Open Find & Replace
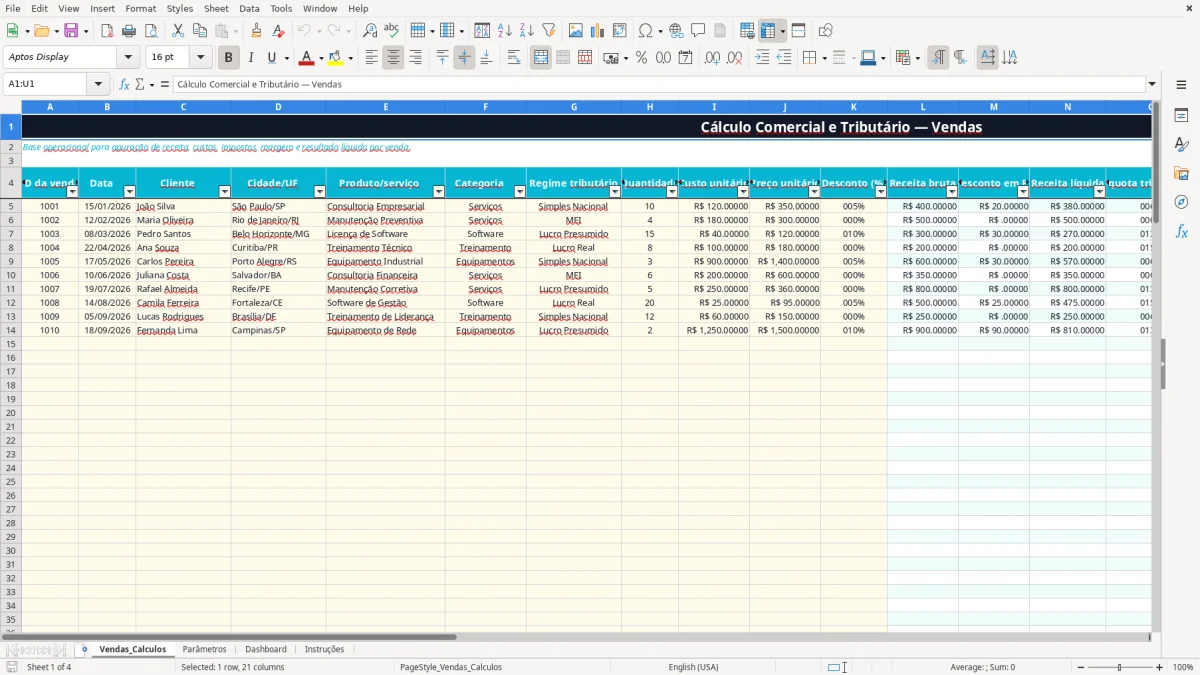This screenshot has height=675, width=1200. pyautogui.click(x=370, y=31)
